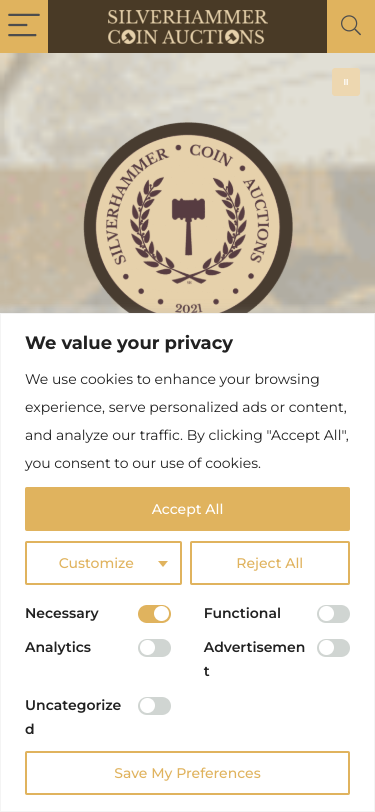Viewport: 375px width, 812px height.
Task: Click the Functional category label
Action: point(242,613)
